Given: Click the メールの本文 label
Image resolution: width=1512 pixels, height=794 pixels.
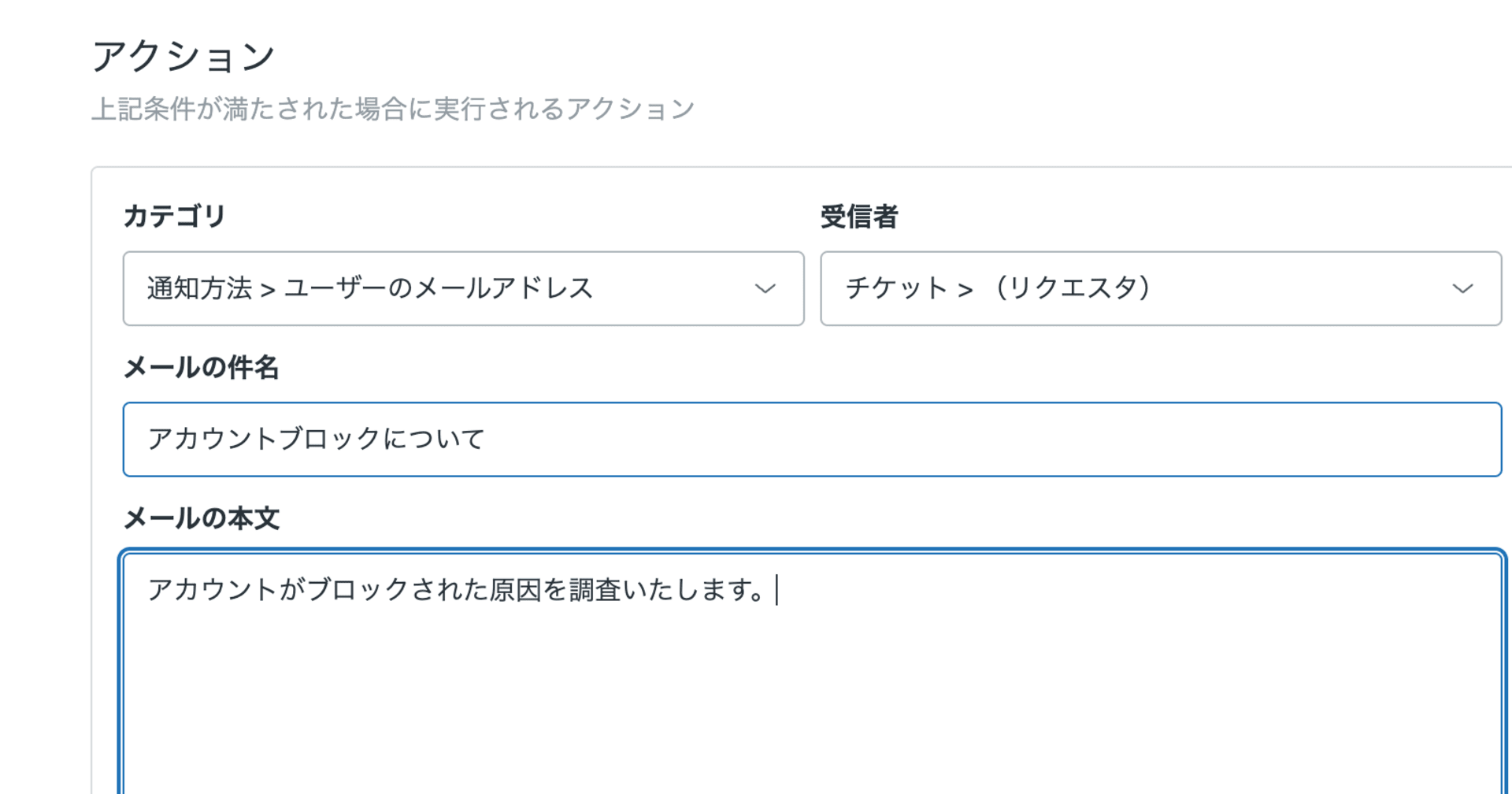Looking at the screenshot, I should (202, 518).
